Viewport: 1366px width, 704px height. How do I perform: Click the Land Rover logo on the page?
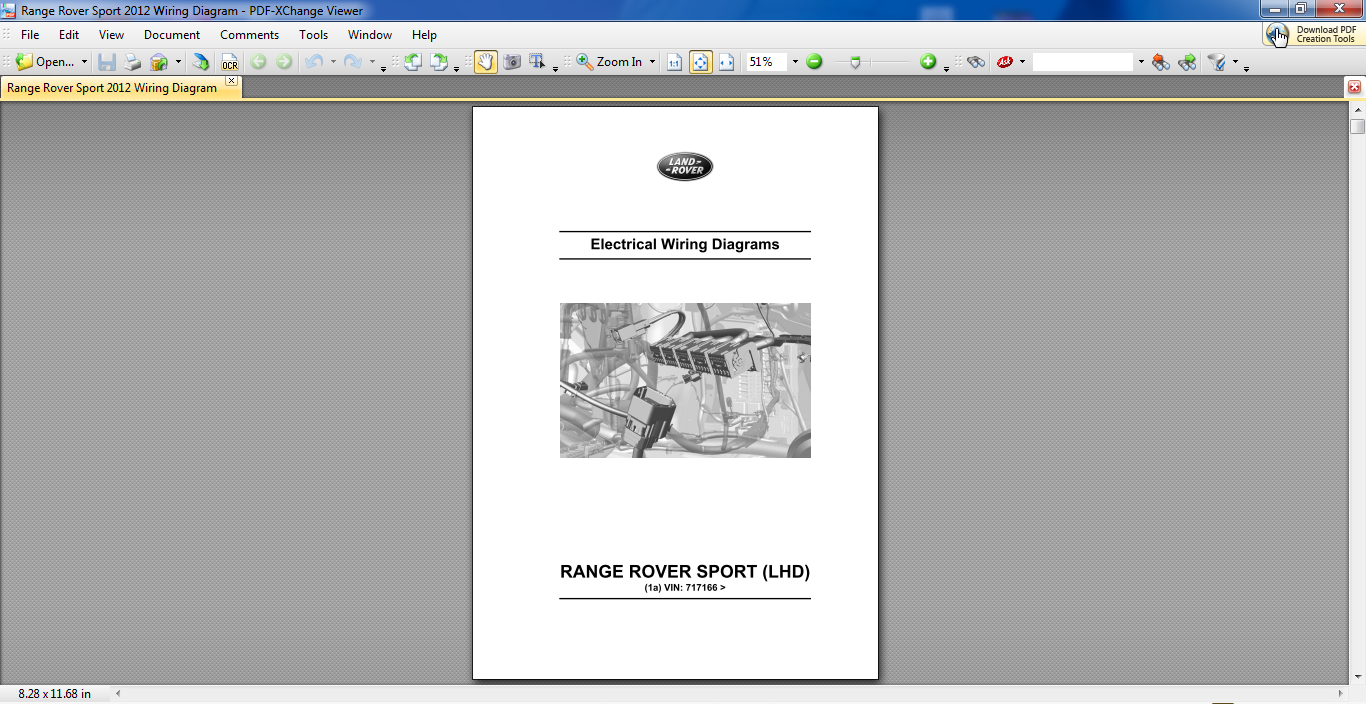pyautogui.click(x=685, y=167)
